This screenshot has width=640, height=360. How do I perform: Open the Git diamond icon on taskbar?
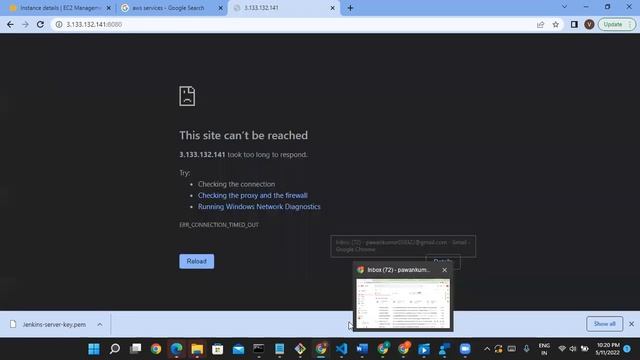300,349
